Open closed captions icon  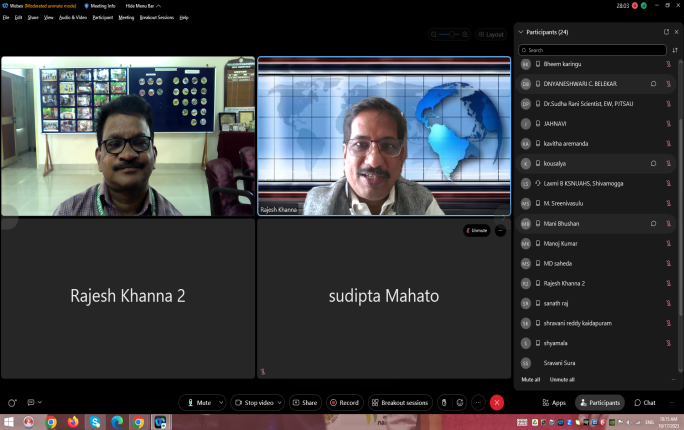(x=31, y=402)
